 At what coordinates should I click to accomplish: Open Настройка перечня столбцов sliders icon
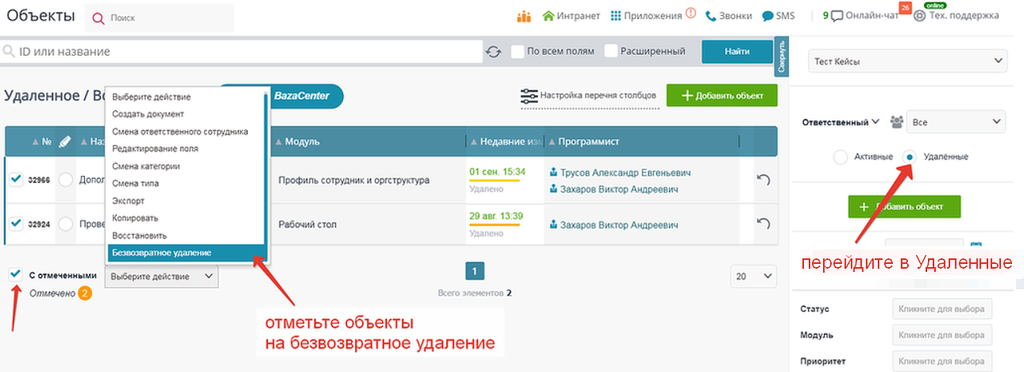click(528, 96)
